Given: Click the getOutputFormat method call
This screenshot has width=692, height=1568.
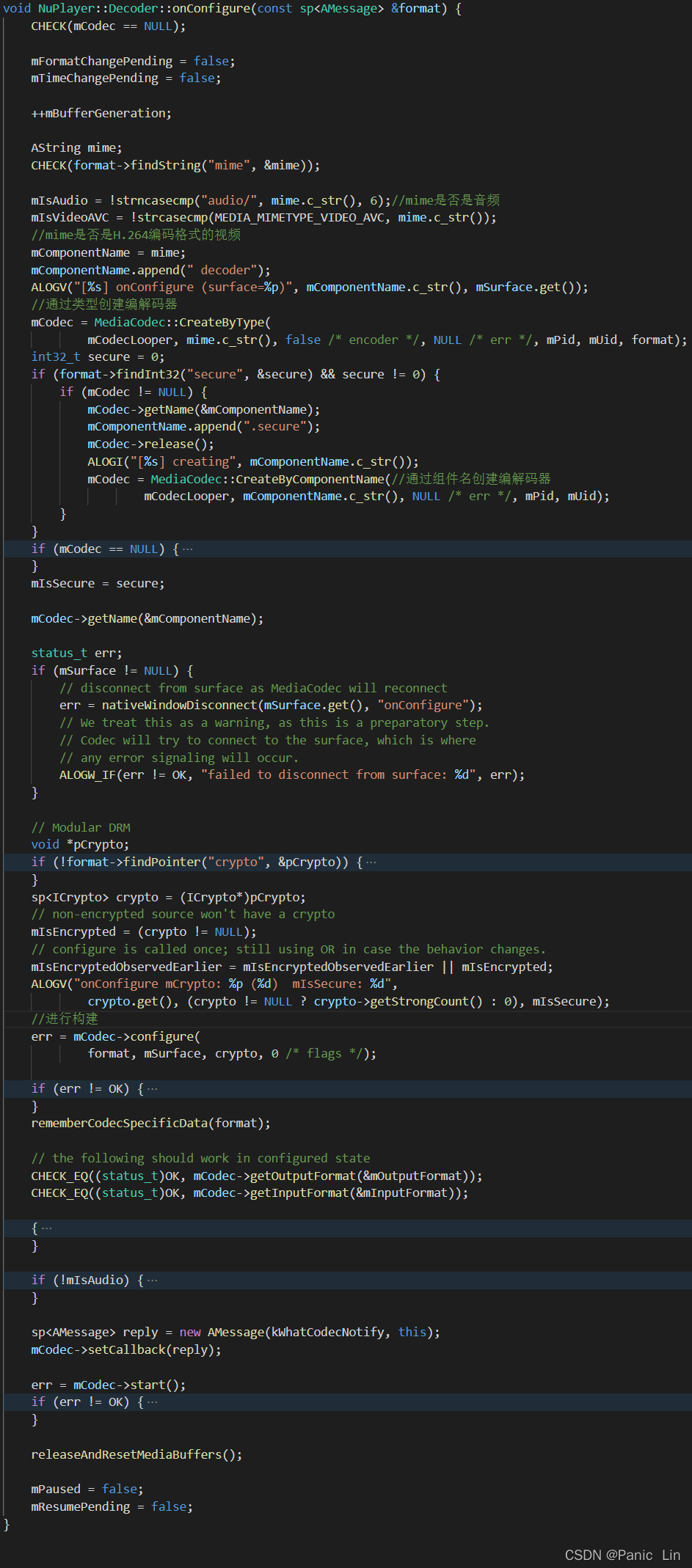Looking at the screenshot, I should (x=301, y=1176).
